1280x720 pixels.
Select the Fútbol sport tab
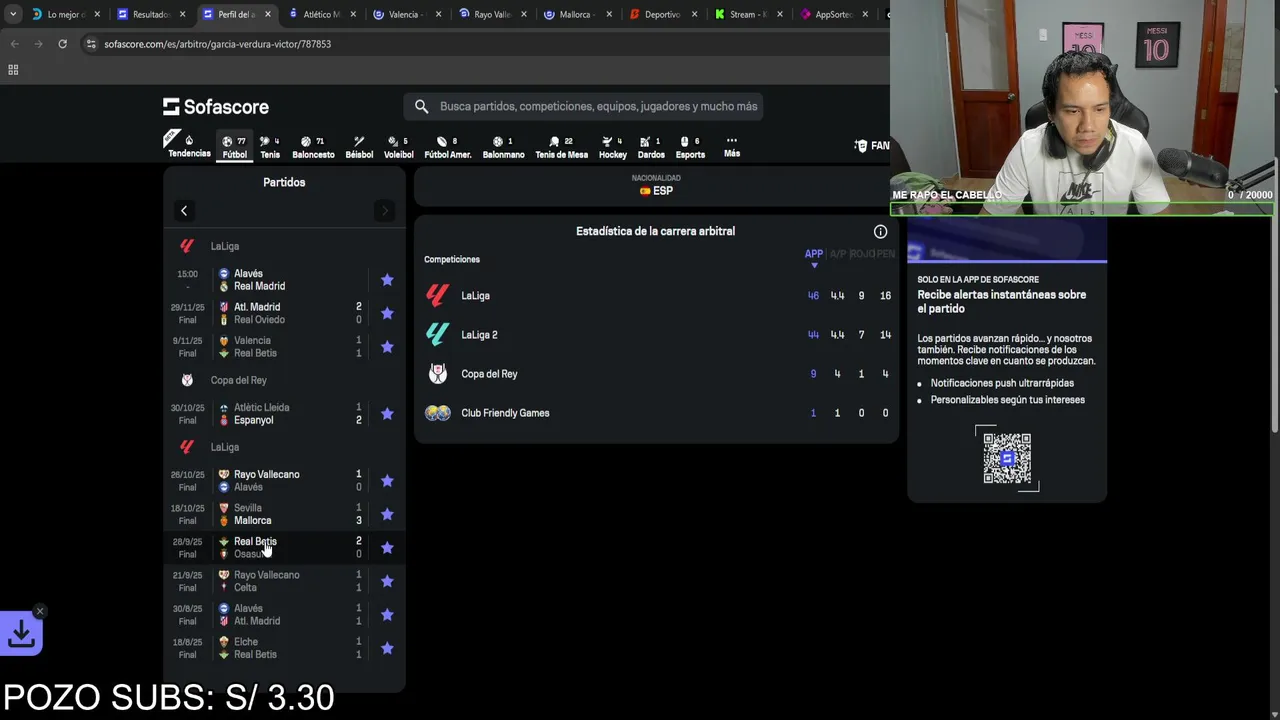[234, 147]
